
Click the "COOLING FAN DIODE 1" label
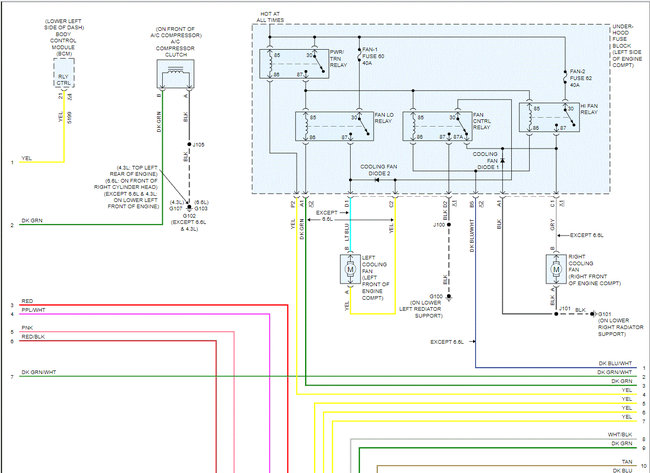485,160
